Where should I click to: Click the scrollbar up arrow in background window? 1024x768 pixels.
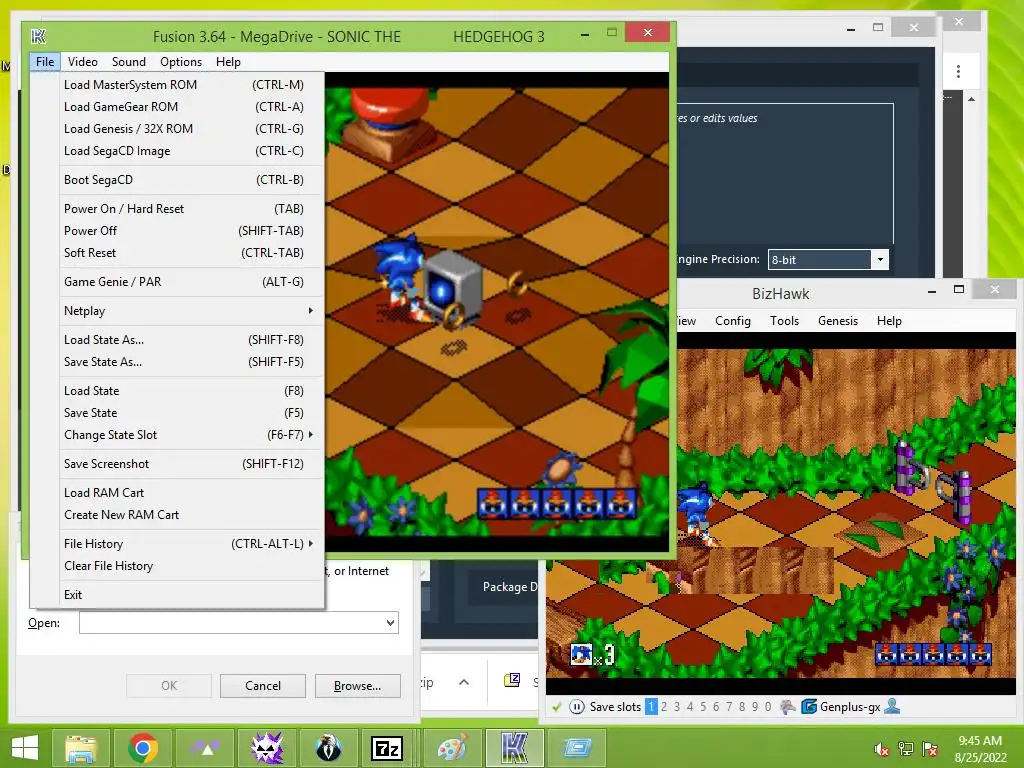[972, 99]
